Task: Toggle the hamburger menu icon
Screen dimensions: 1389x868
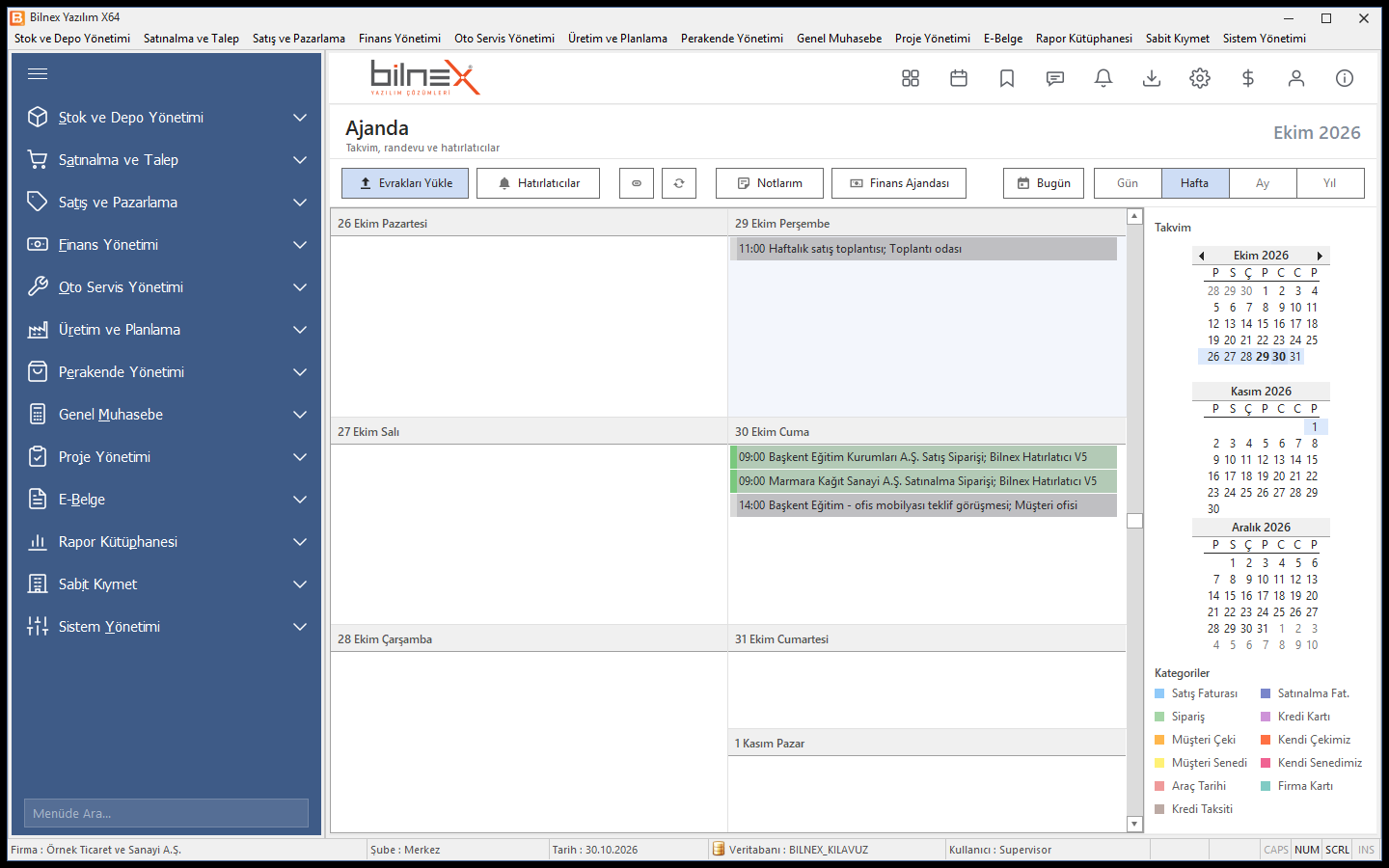Action: pyautogui.click(x=38, y=74)
